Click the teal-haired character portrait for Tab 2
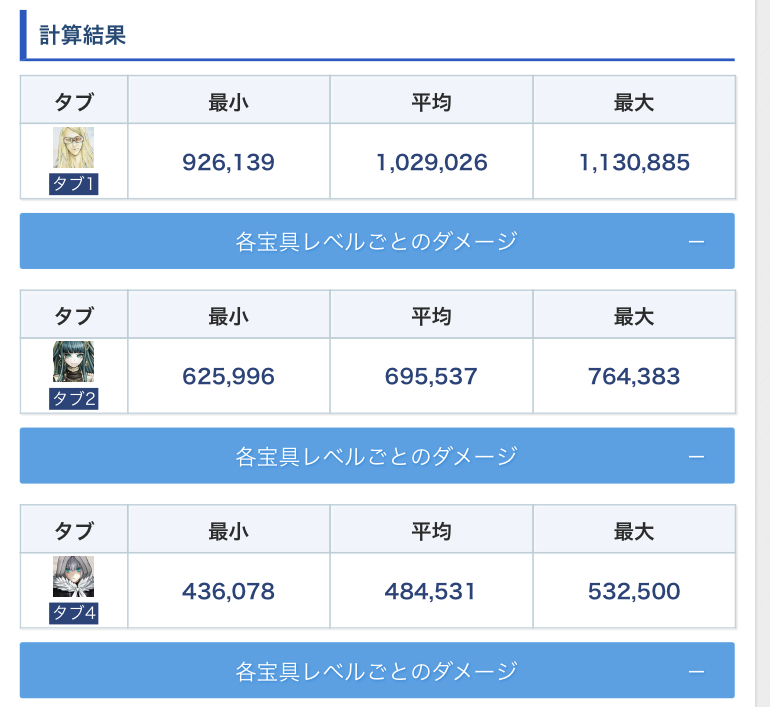 coord(73,362)
